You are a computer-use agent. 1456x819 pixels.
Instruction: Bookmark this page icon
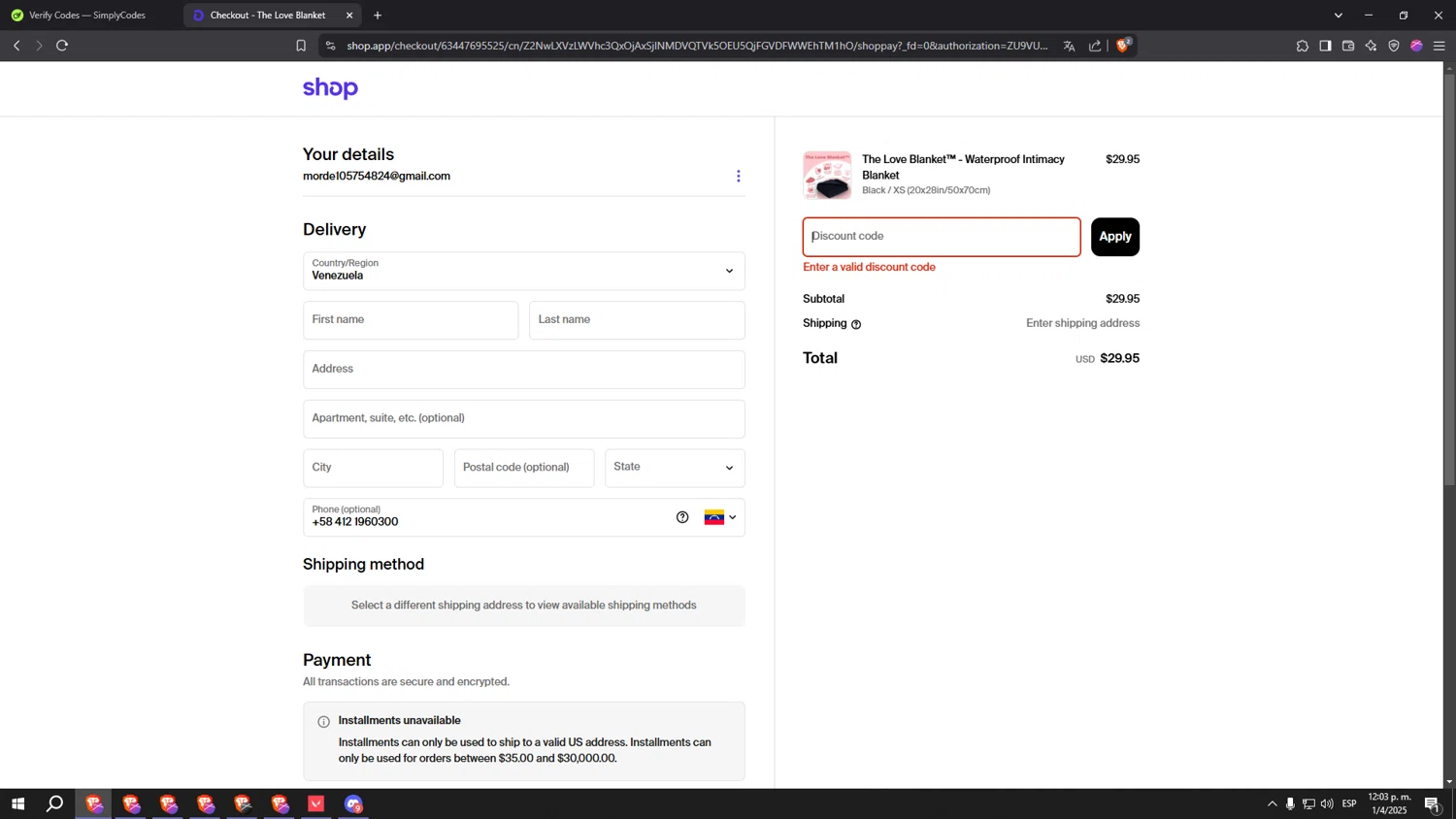[301, 46]
